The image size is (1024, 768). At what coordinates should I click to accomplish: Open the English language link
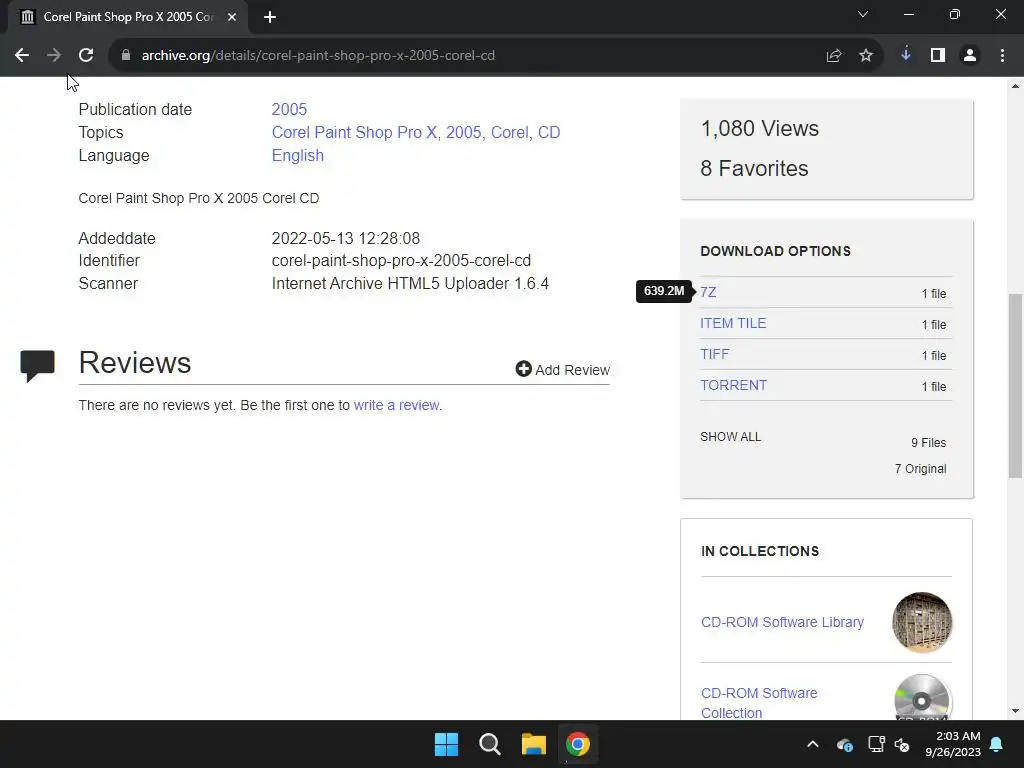[x=298, y=155]
